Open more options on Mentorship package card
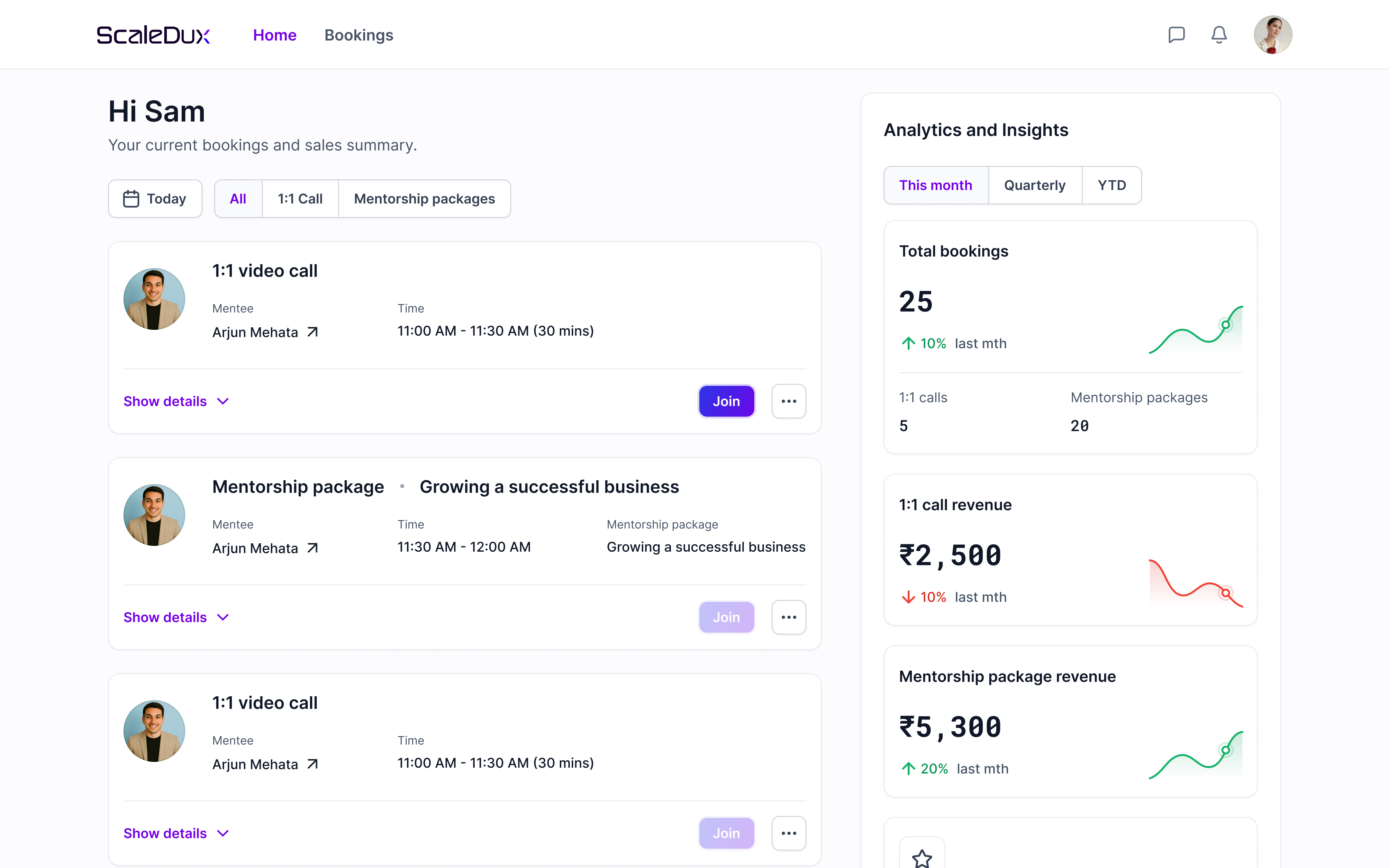Screen dimensions: 1389x868 (789, 617)
